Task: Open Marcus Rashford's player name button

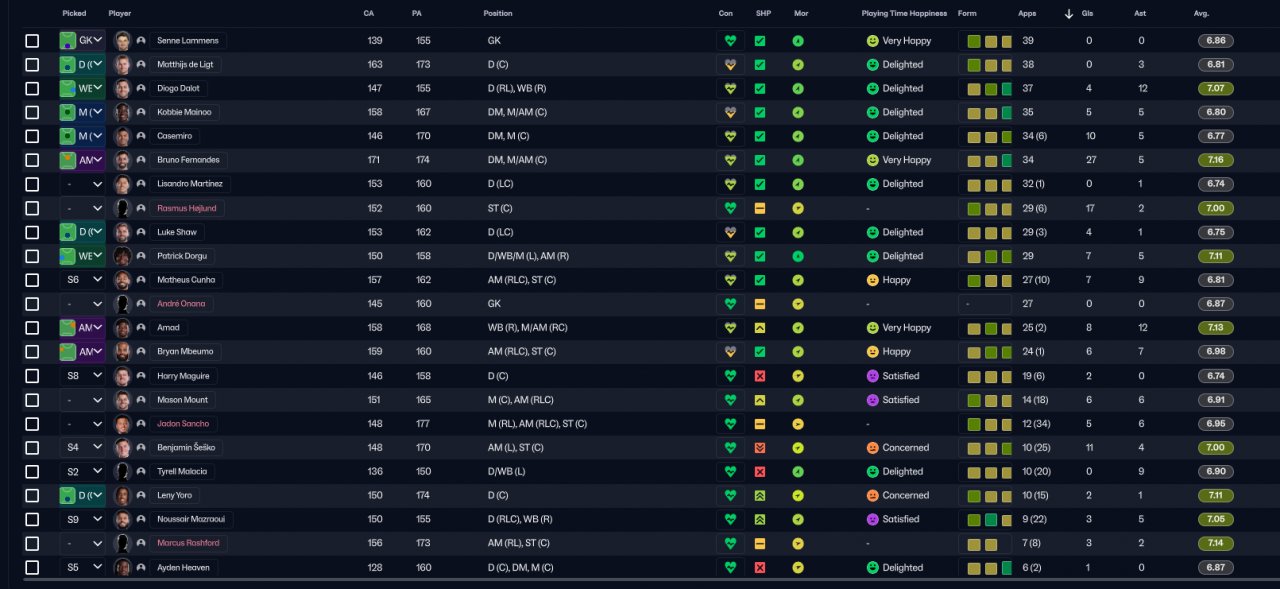Action: click(187, 545)
